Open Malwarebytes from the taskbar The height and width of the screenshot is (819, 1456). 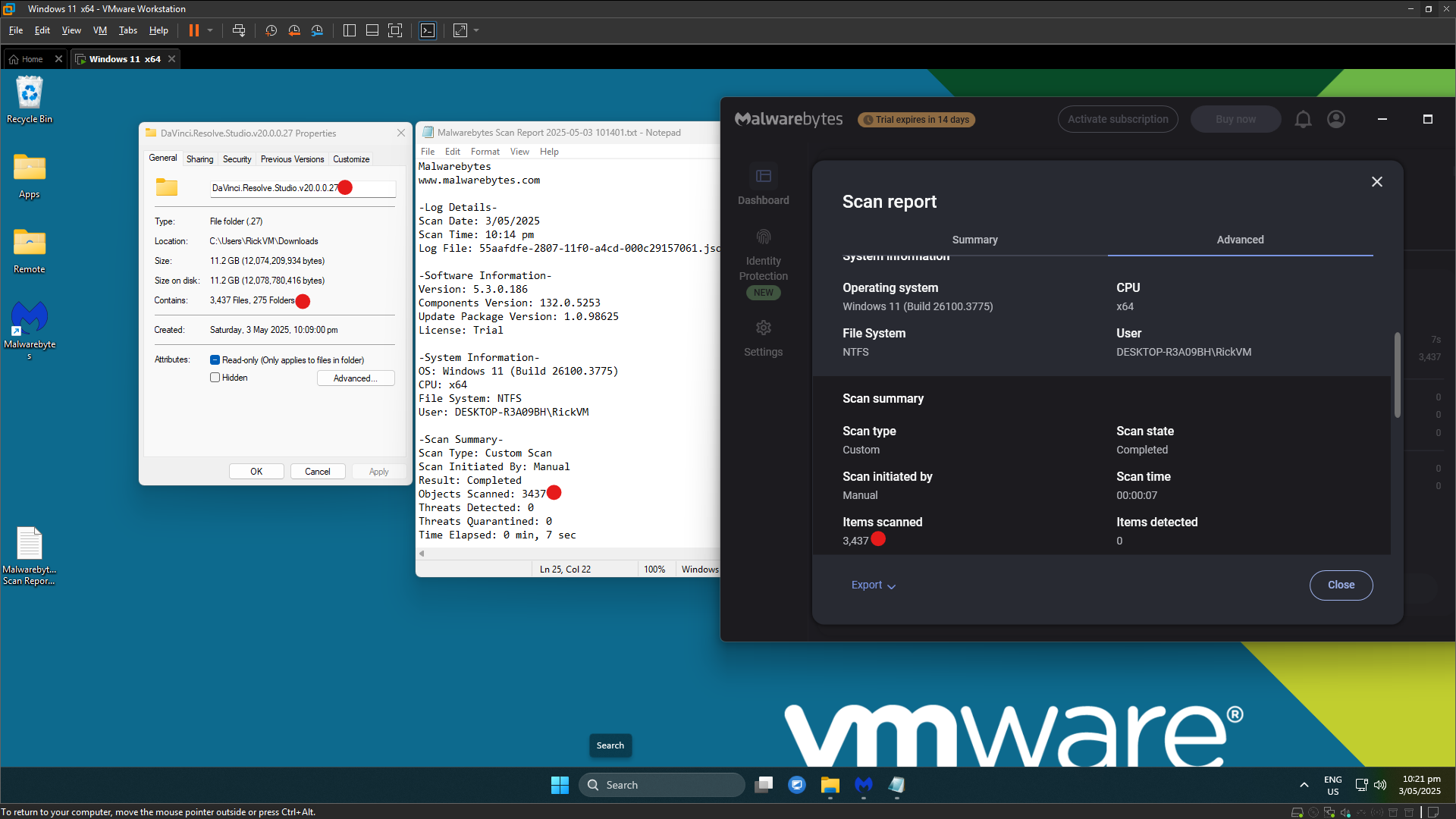[864, 786]
